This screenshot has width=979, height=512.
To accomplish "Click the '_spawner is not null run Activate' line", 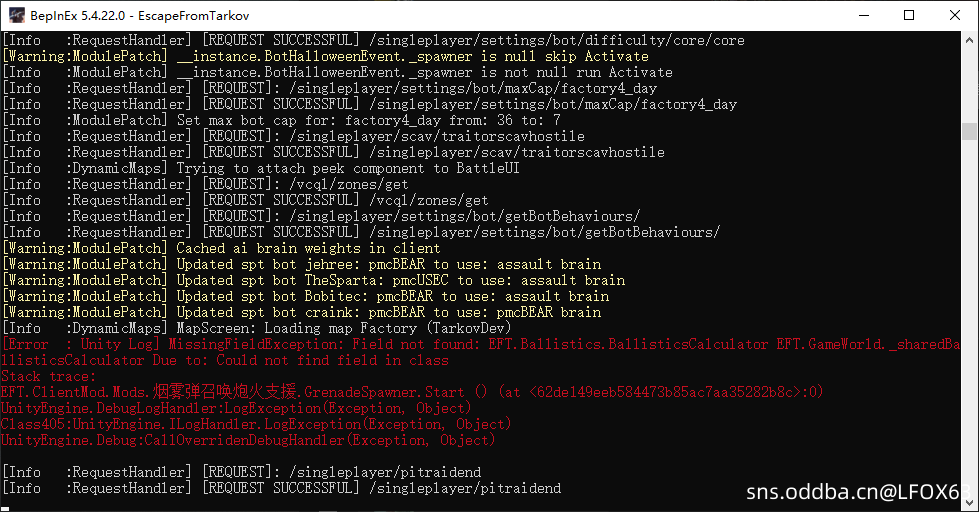I will point(338,72).
